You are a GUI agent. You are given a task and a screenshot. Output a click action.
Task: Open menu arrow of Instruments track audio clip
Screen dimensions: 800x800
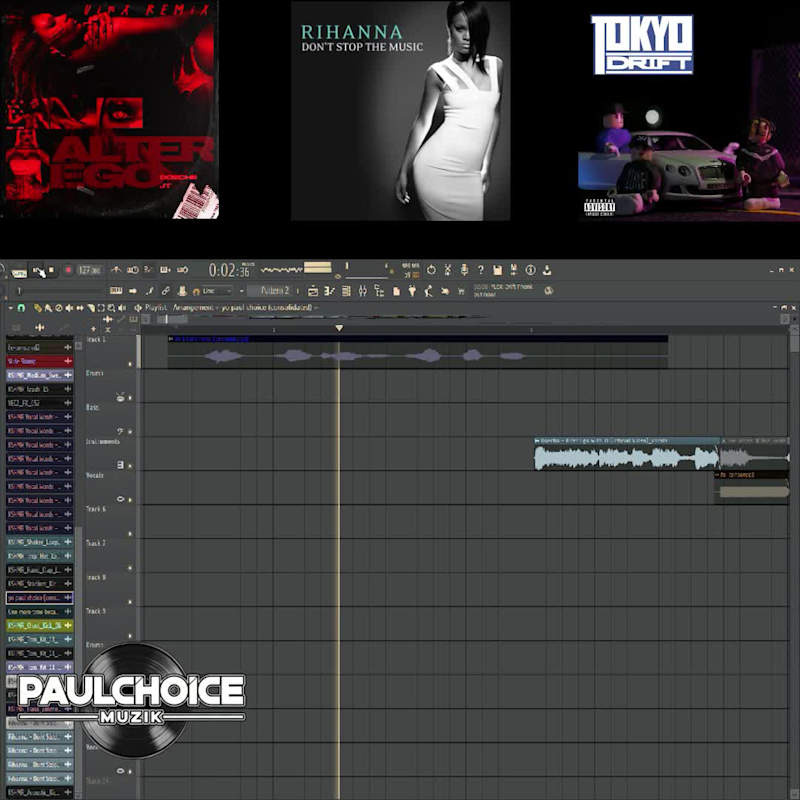(537, 440)
